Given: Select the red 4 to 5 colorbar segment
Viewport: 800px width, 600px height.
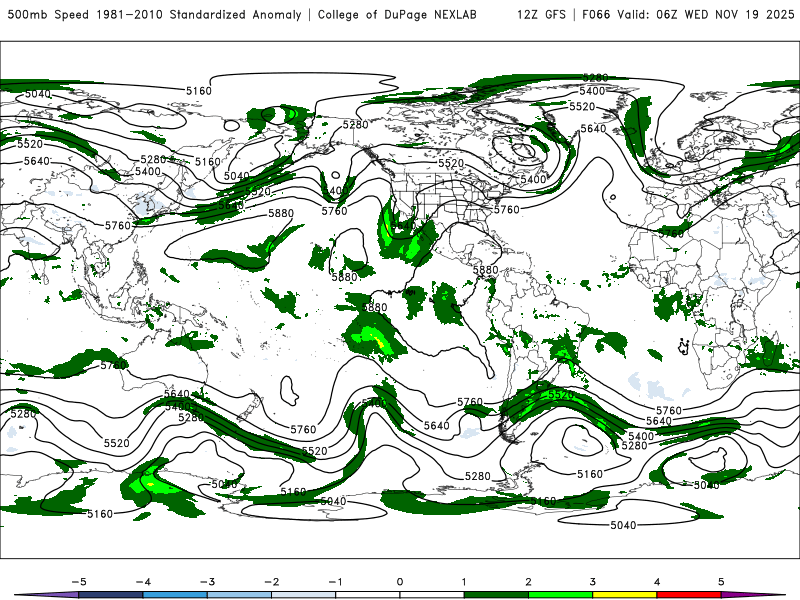Looking at the screenshot, I should [x=689, y=595].
